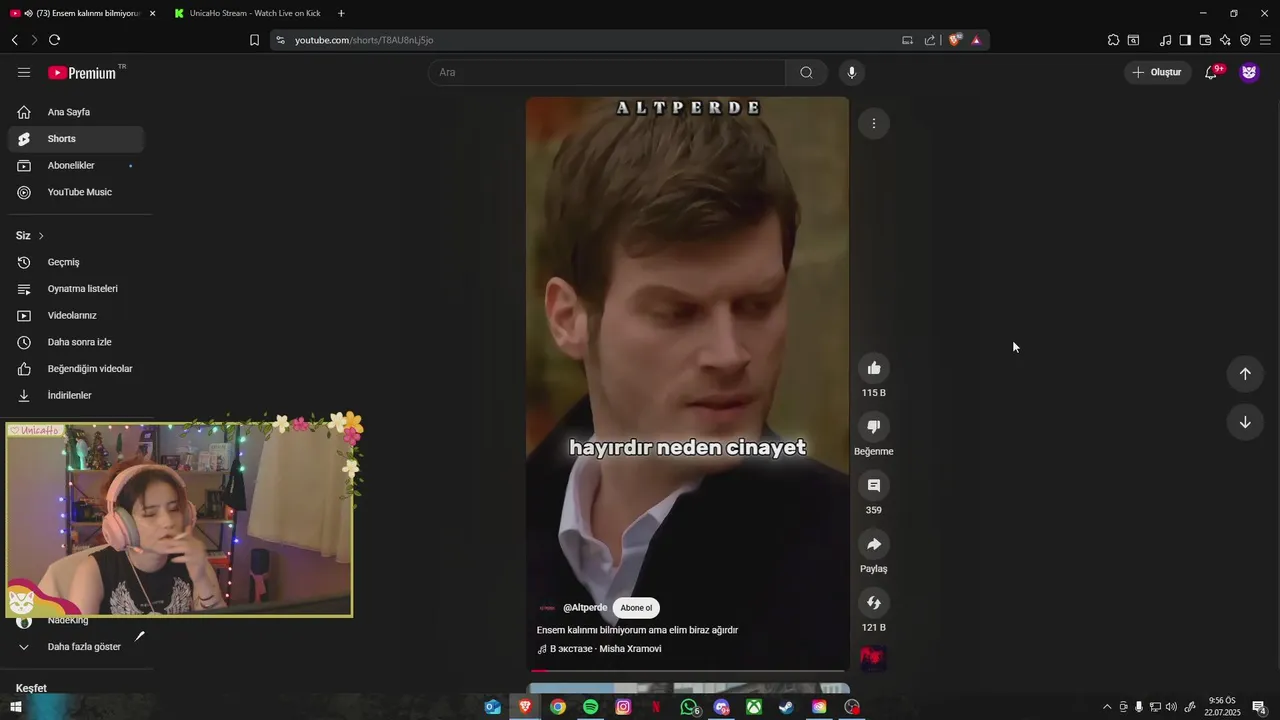Screen dimensions: 1280x720
Task: Open Oynatma listeleri playlists
Action: click(x=76, y=289)
